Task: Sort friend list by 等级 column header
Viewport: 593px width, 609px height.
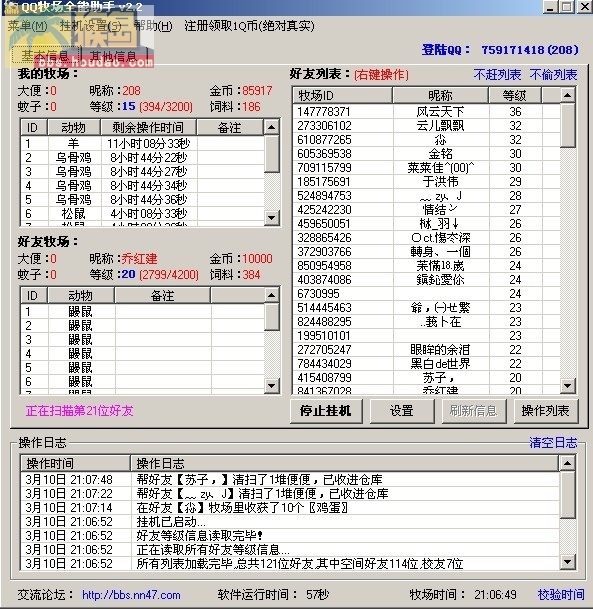Action: [x=515, y=96]
